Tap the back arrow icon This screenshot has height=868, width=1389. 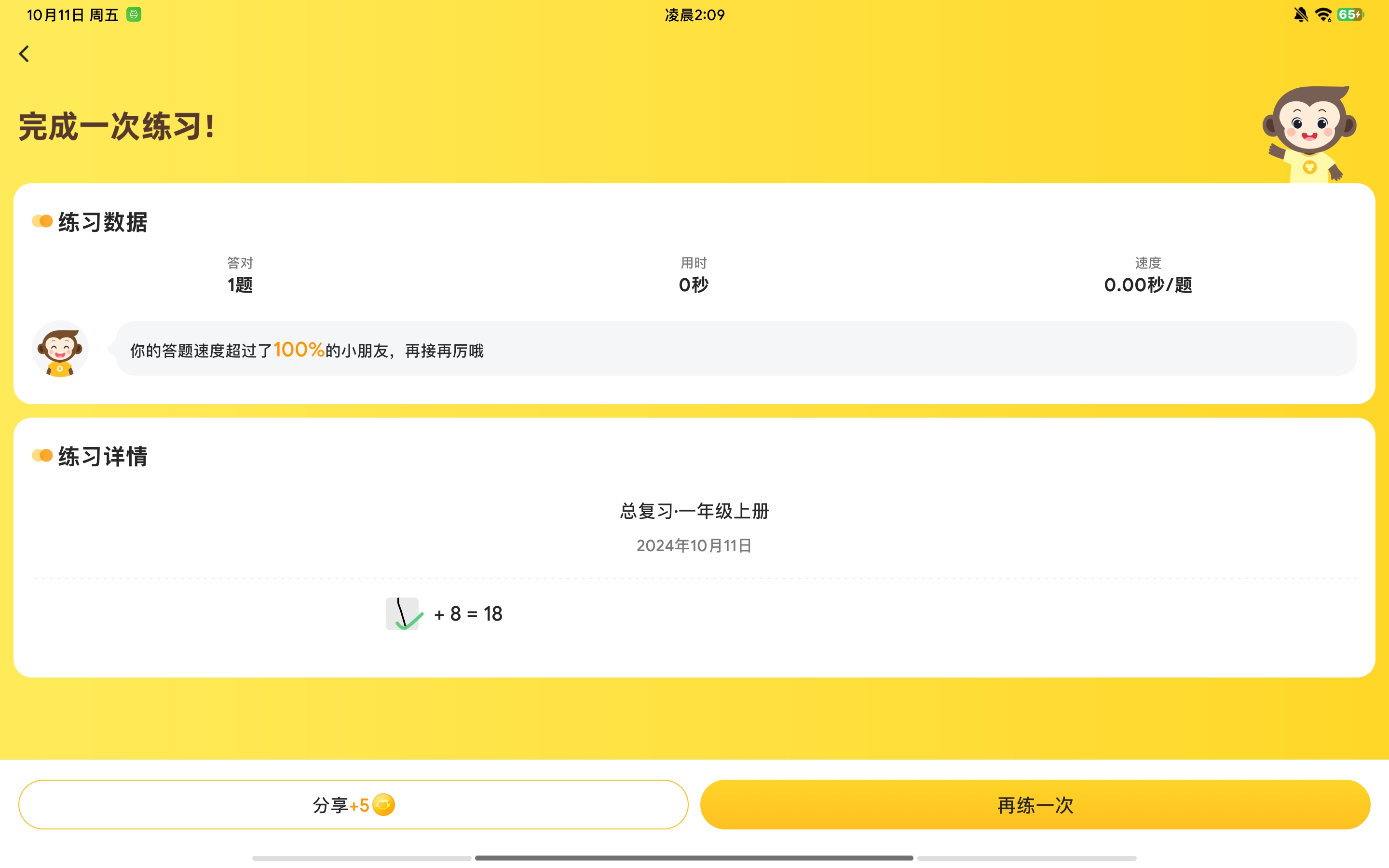(x=24, y=54)
